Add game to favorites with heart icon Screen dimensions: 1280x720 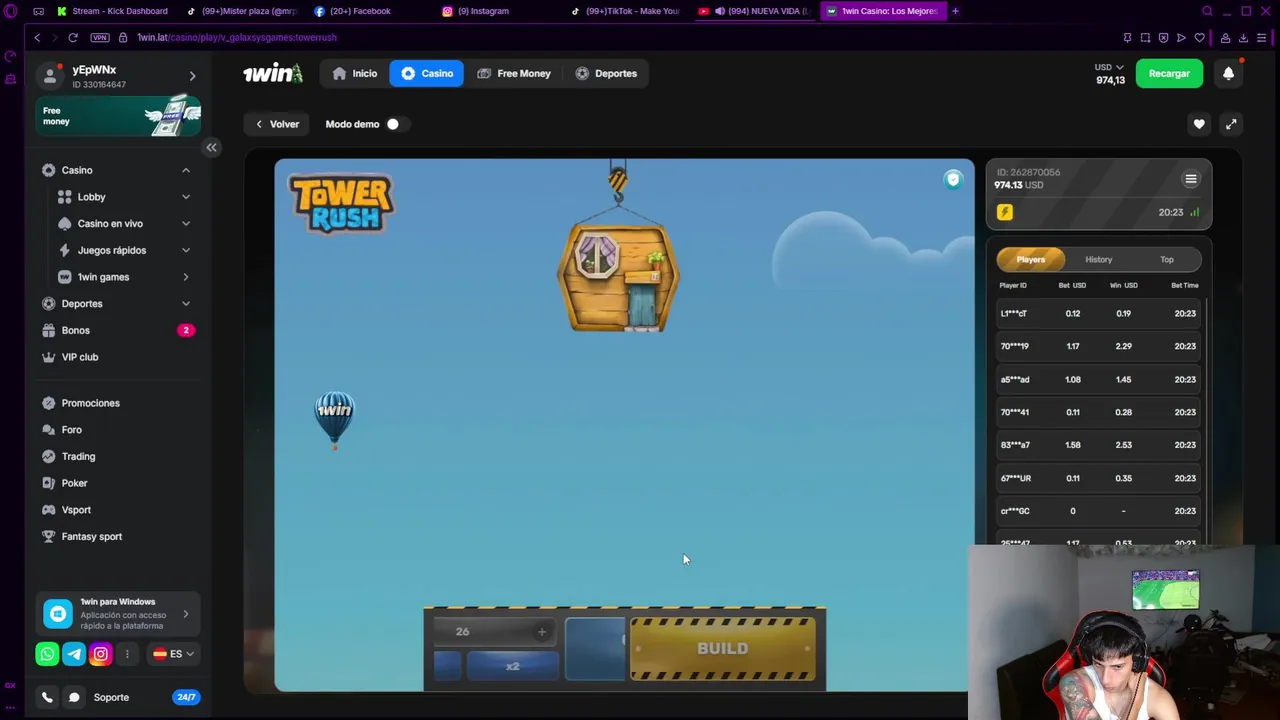tap(1199, 124)
